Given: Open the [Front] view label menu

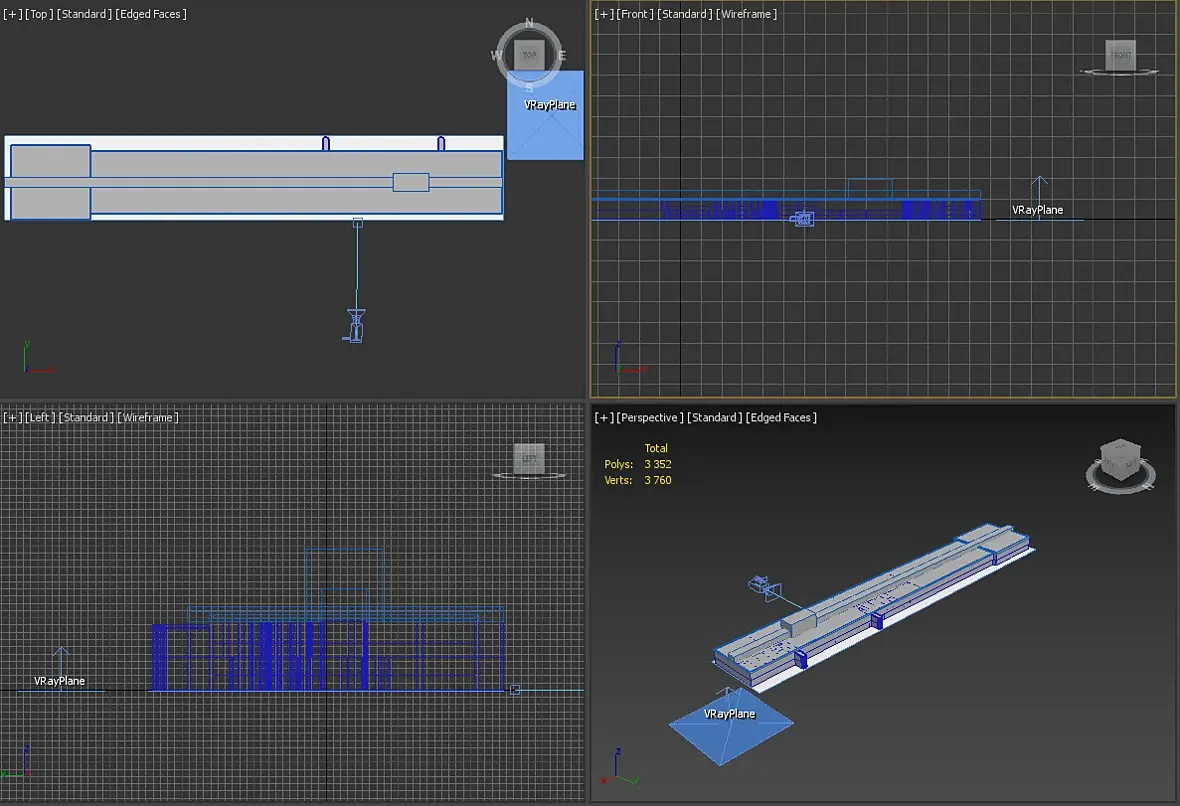Looking at the screenshot, I should point(634,14).
